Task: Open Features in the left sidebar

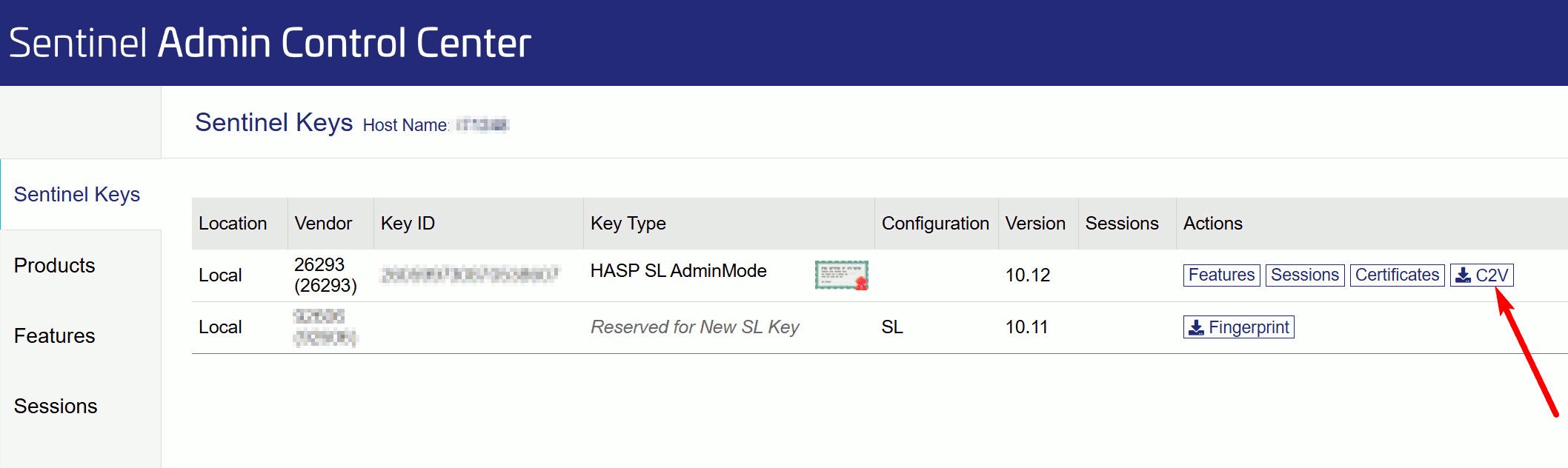Action: coord(55,335)
